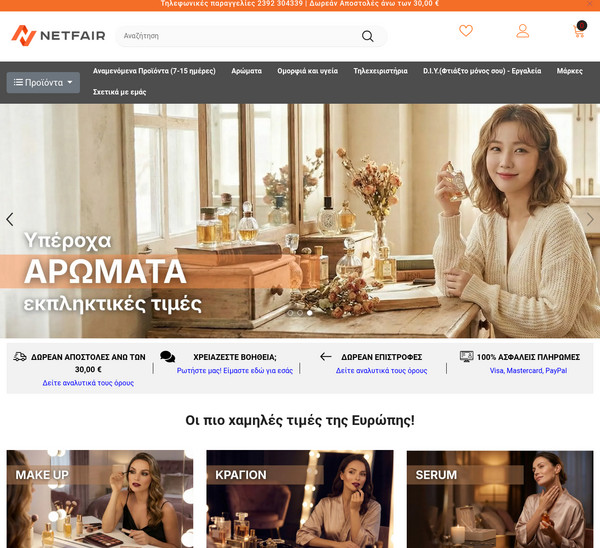Viewport: 600px width, 548px height.
Task: Open the Ομορφιά και υγεία menu
Action: 308,71
